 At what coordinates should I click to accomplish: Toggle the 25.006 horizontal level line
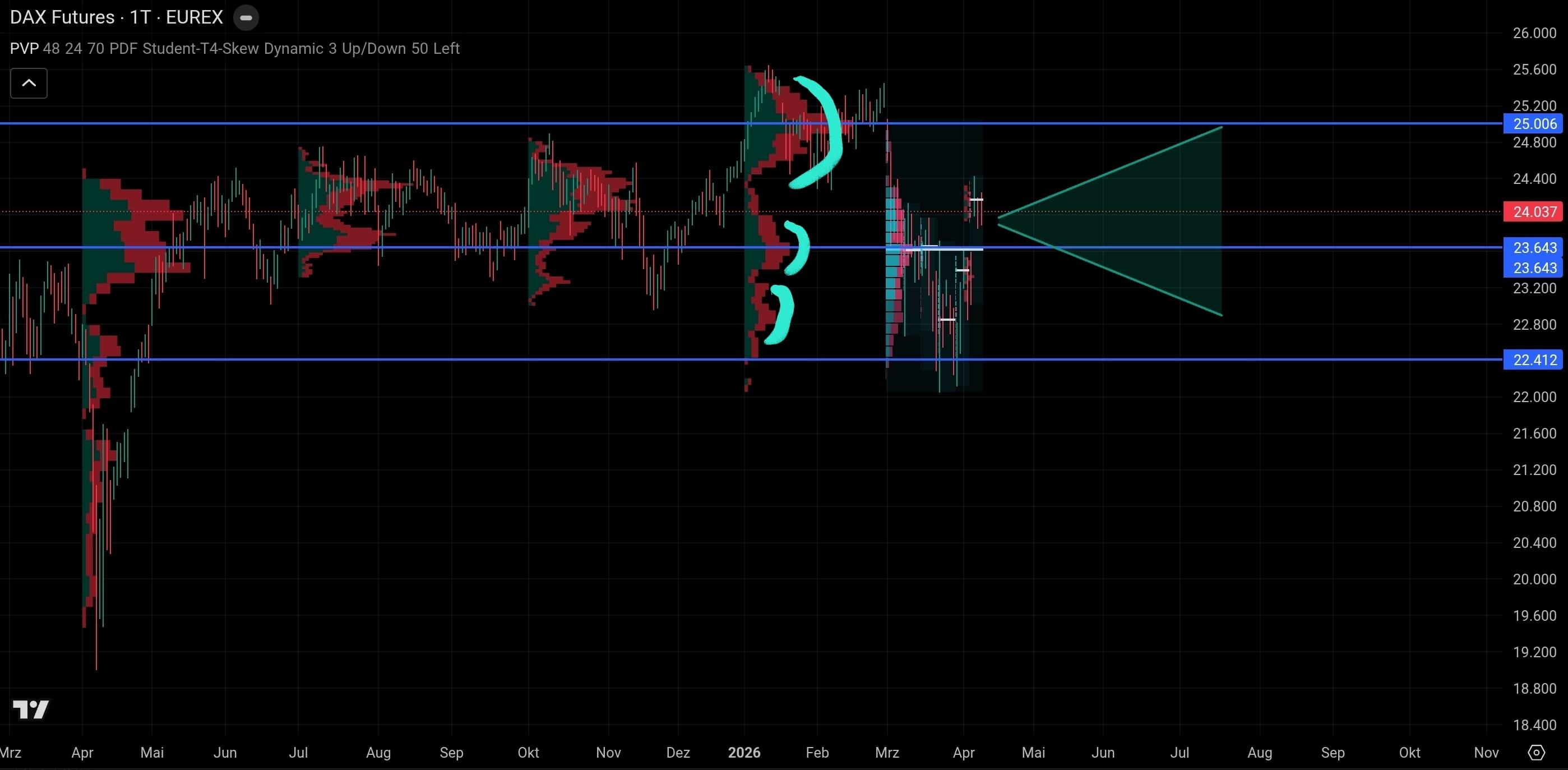[487, 123]
